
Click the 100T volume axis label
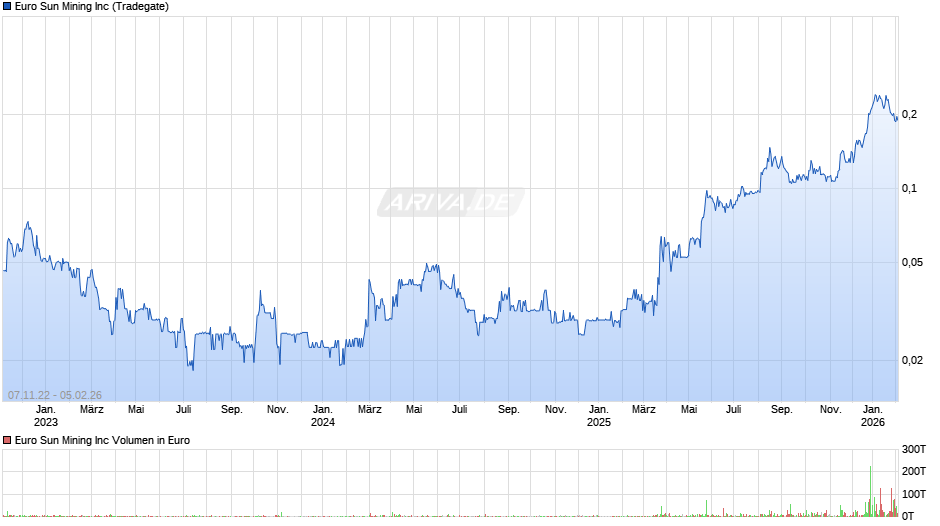[x=914, y=494]
